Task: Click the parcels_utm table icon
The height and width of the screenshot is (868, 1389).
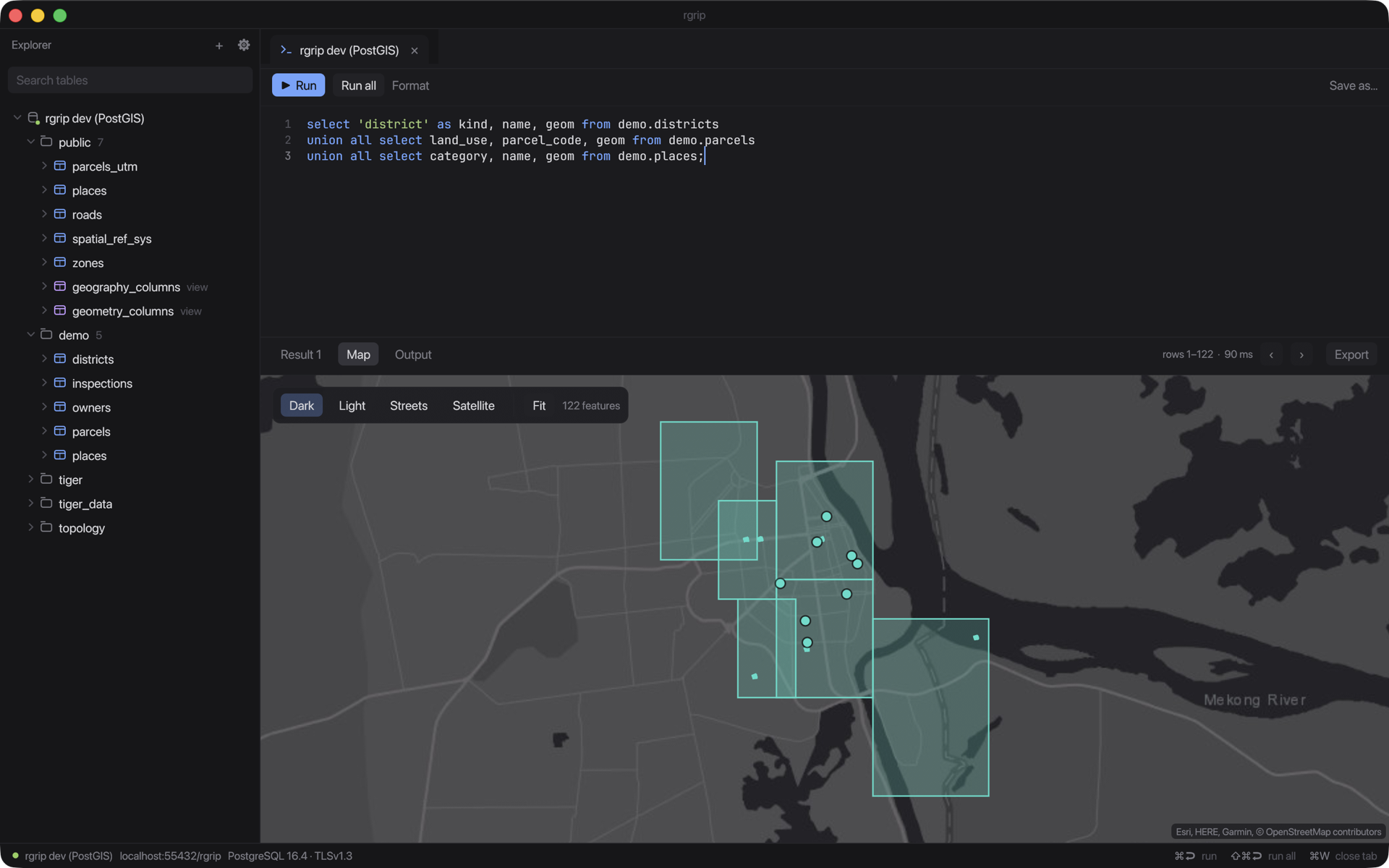Action: (x=60, y=166)
